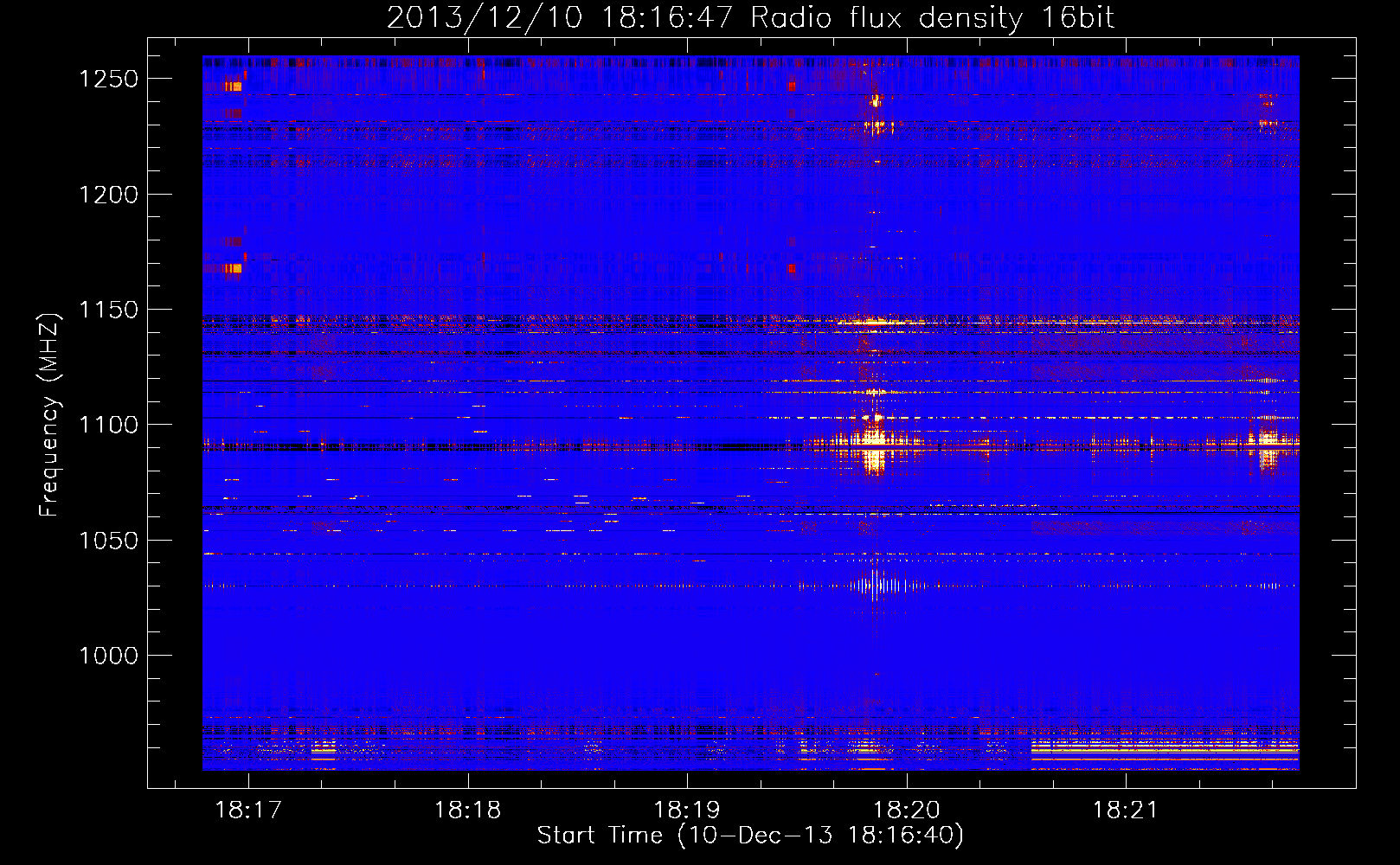Select the 1150 frequency tick label
Image resolution: width=1400 pixels, height=865 pixels.
coord(108,310)
